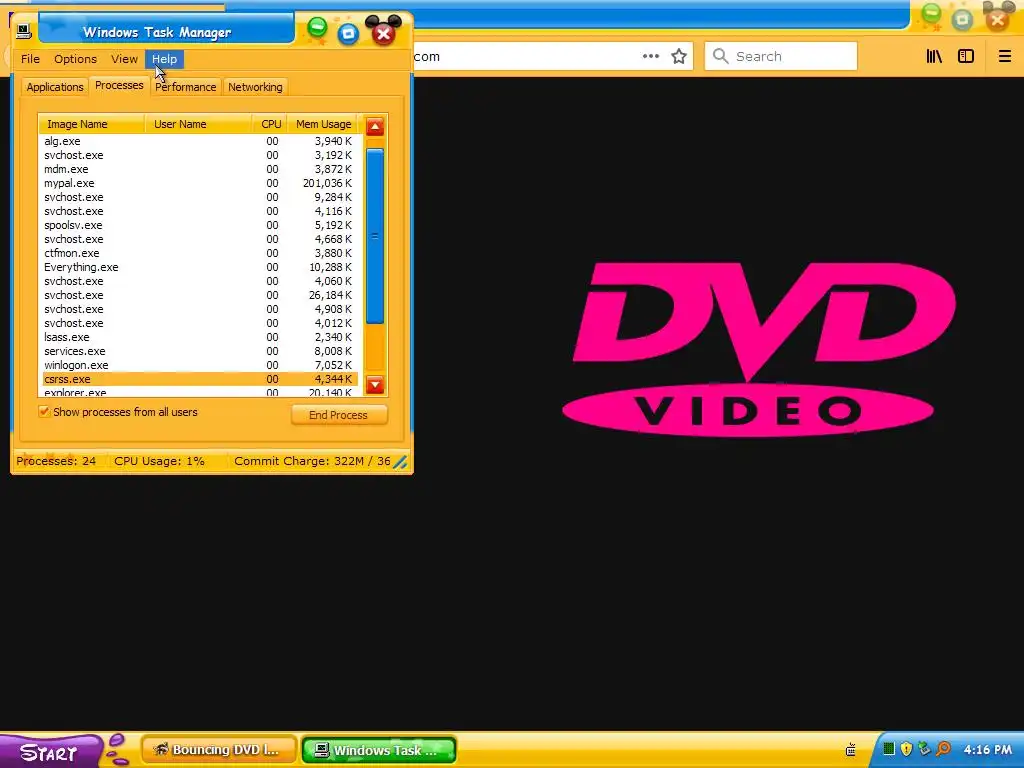The width and height of the screenshot is (1024, 768).
Task: Maximize Task Manager with the blue button
Action: (349, 33)
